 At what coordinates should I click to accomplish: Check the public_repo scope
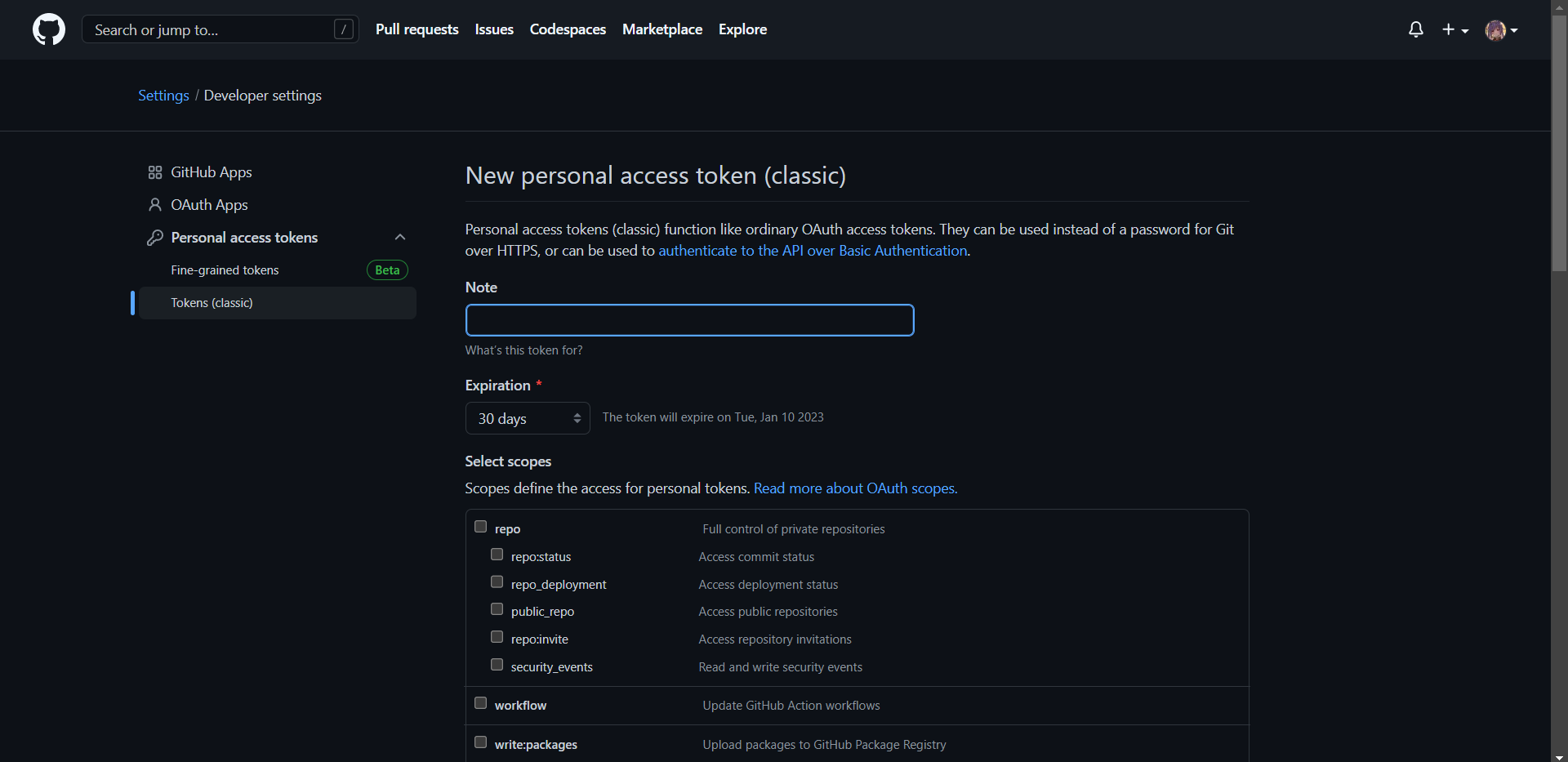click(497, 609)
